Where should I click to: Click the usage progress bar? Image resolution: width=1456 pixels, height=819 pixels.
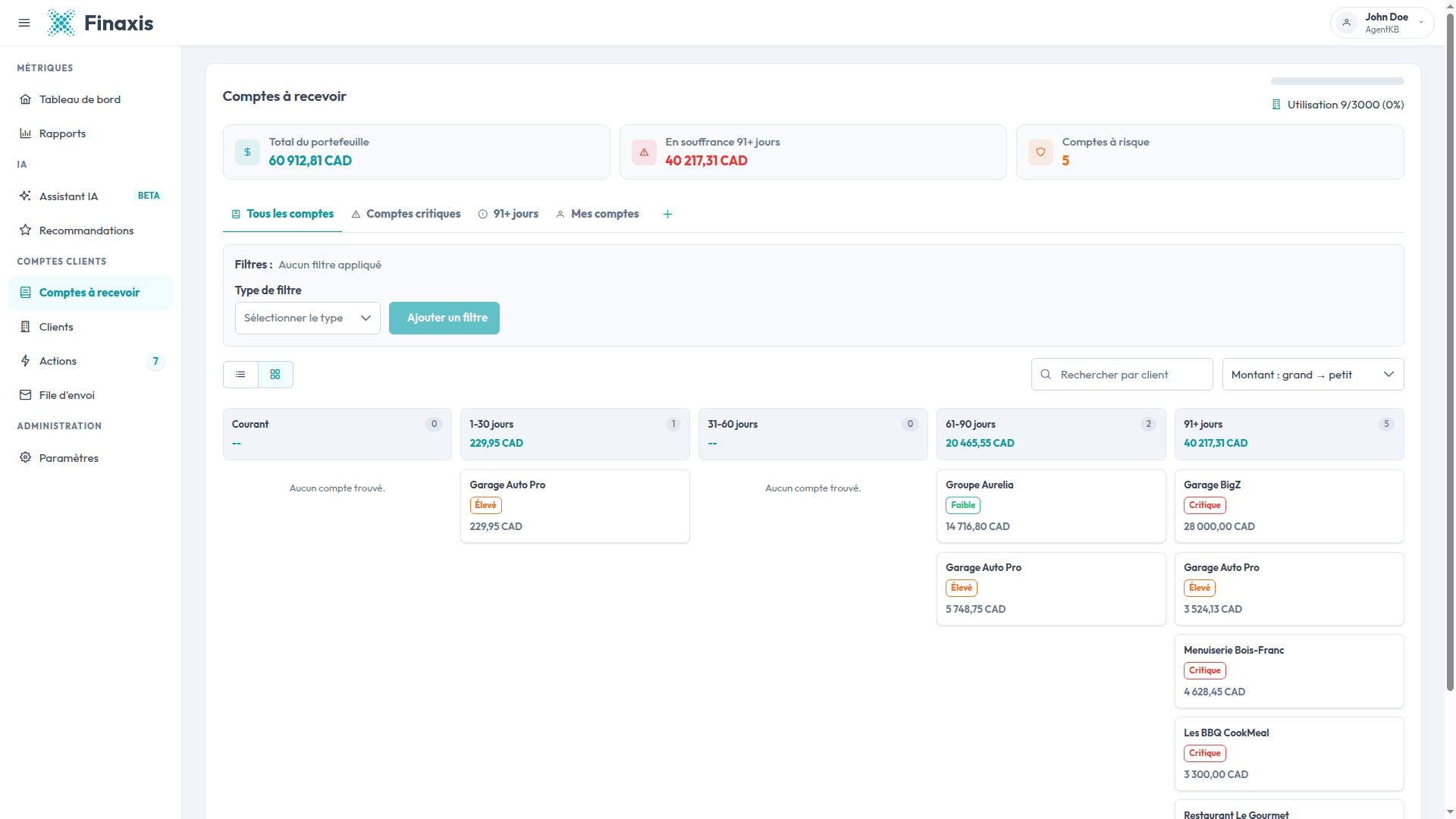[1337, 81]
